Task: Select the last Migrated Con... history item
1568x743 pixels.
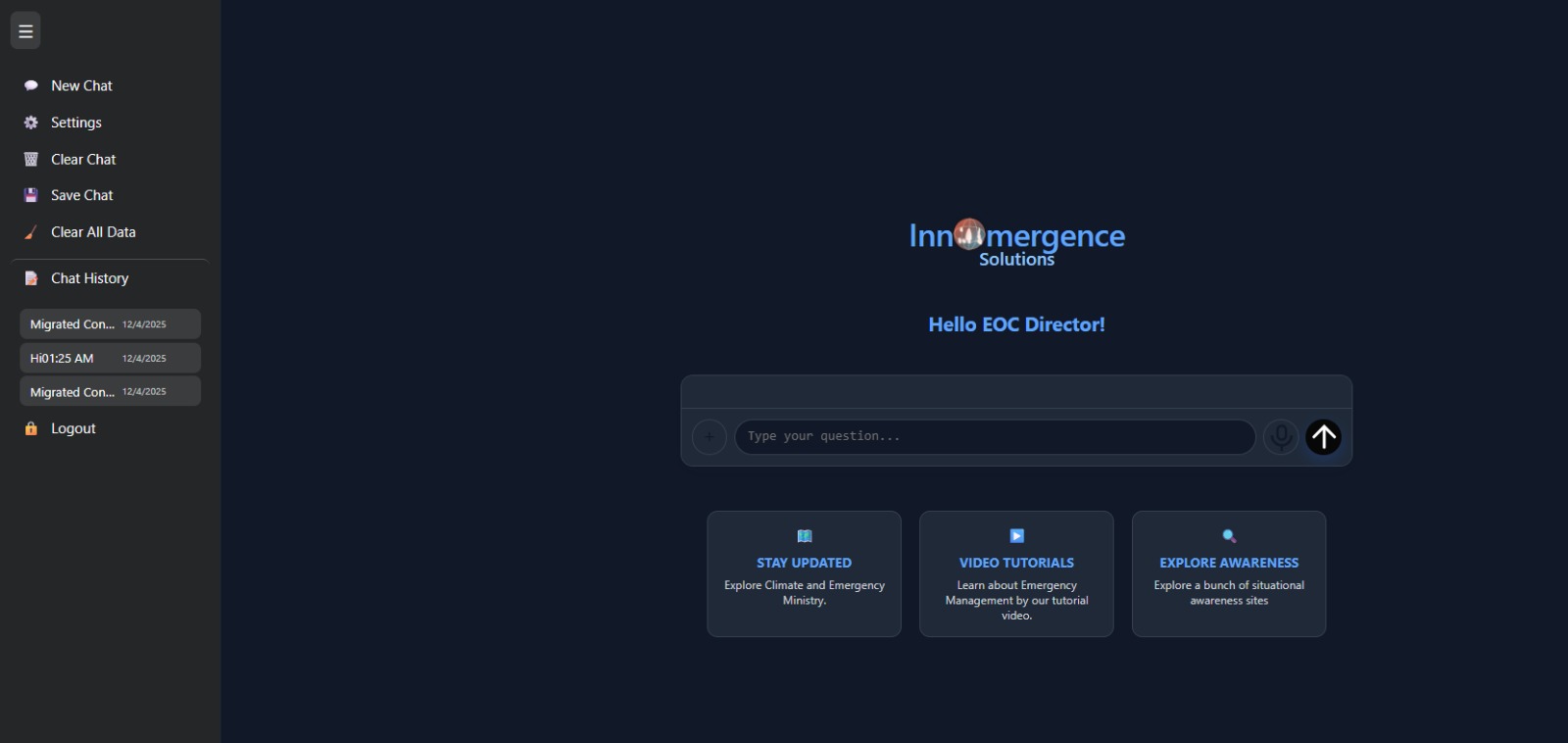Action: point(110,391)
